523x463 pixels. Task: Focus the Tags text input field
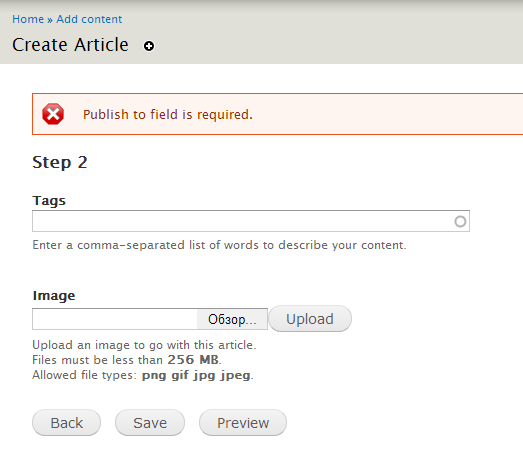point(251,221)
